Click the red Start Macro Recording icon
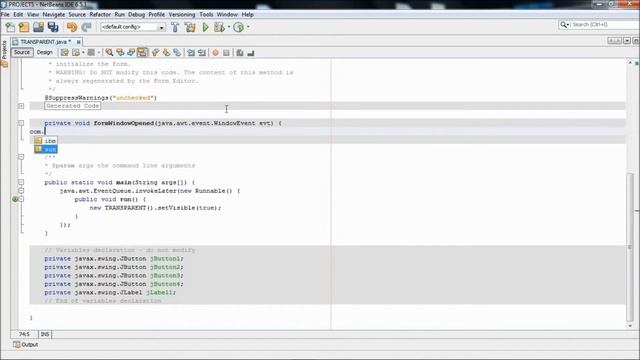This screenshot has height=360, width=640. 216,53
